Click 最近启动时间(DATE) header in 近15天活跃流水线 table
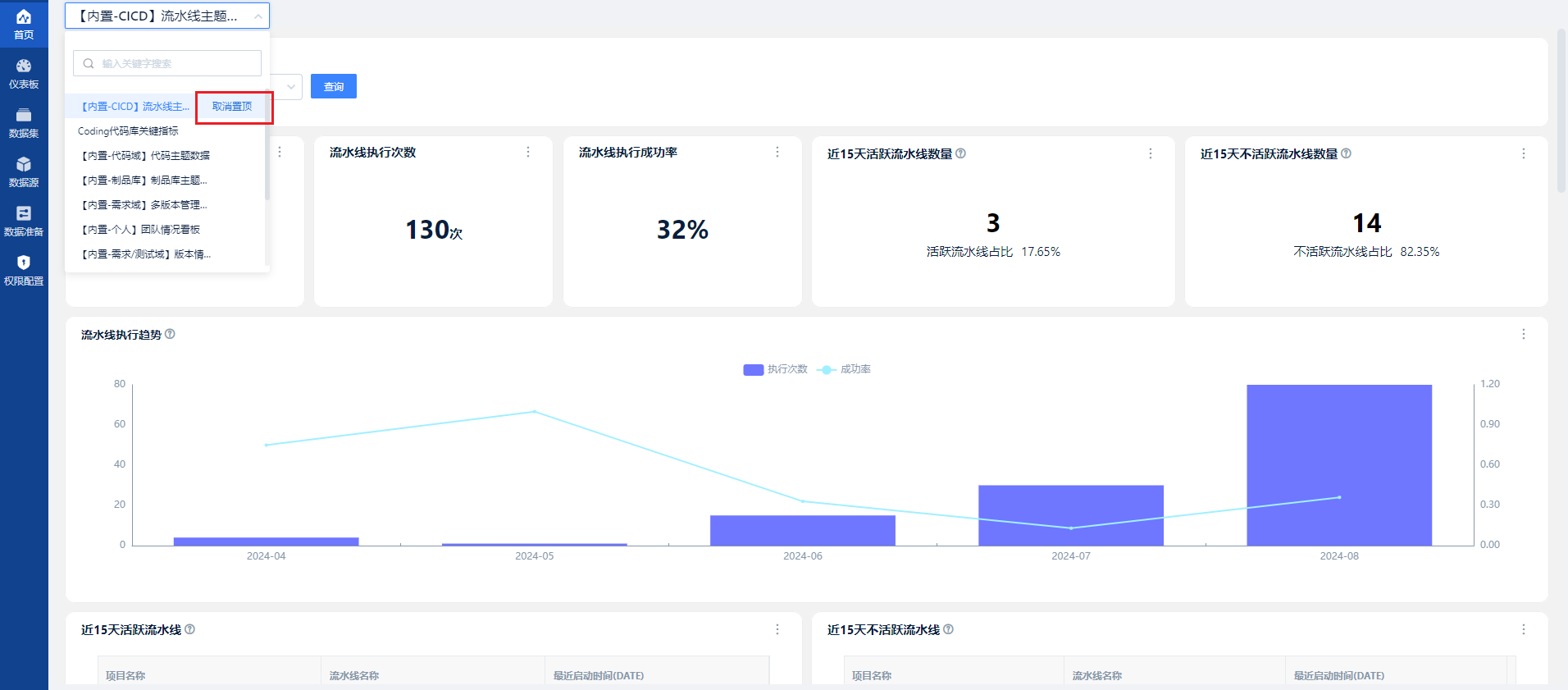1568x690 pixels. point(599,676)
